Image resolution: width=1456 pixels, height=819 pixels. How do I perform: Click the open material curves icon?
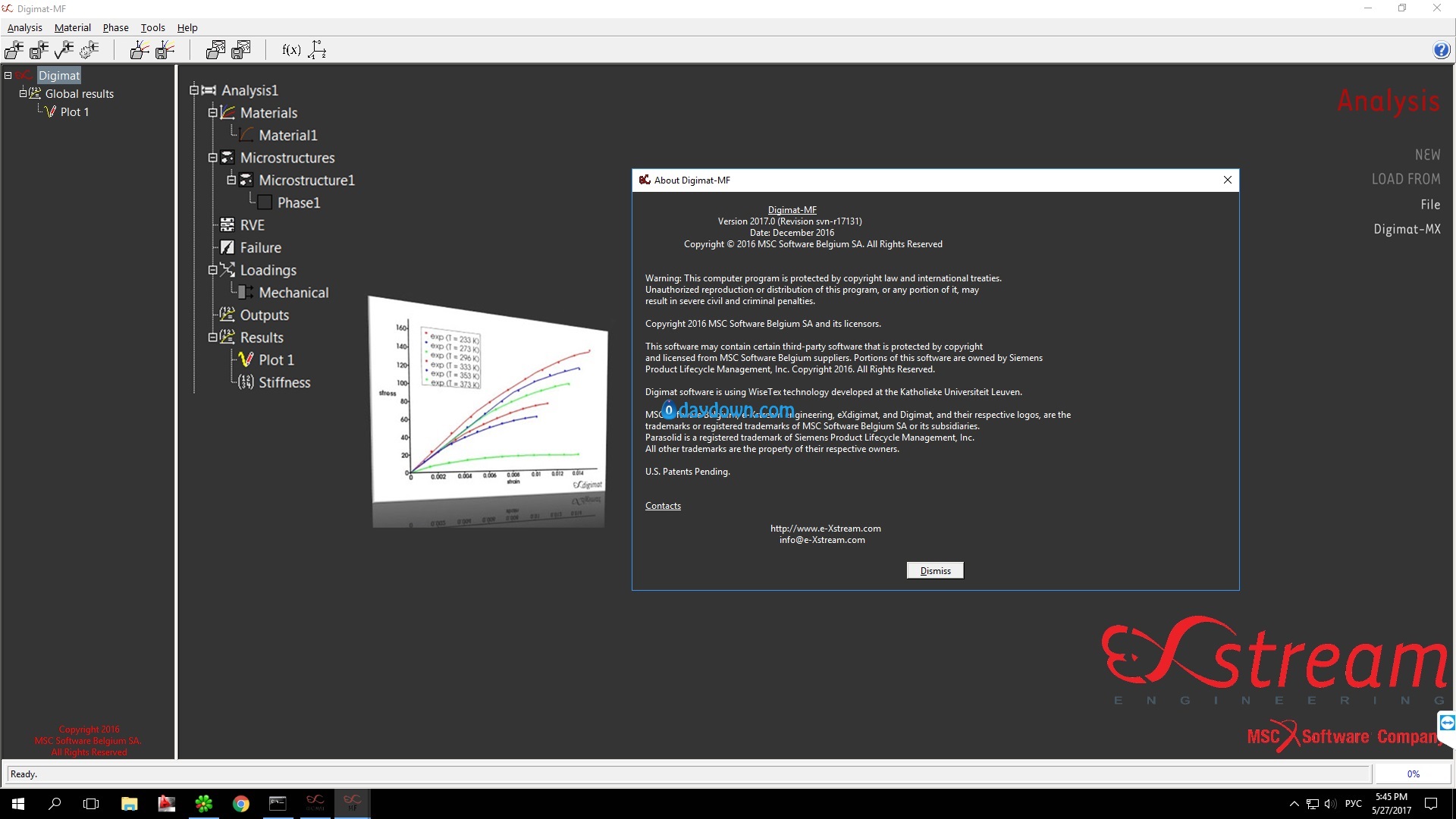[140, 50]
